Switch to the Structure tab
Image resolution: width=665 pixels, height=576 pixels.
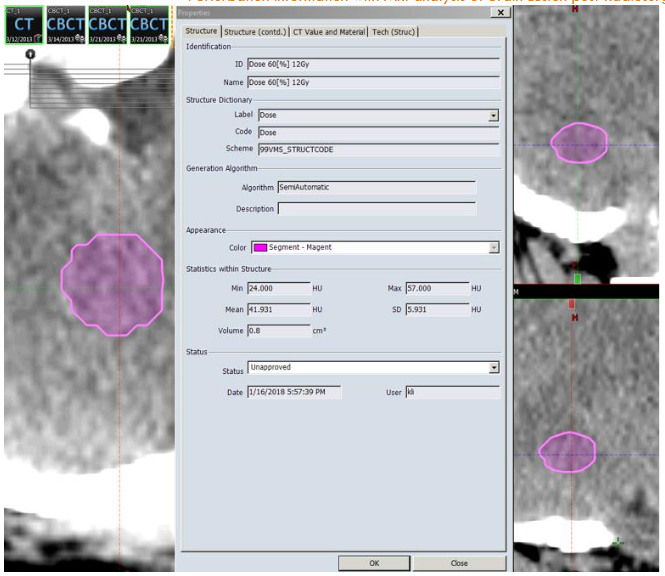[201, 31]
